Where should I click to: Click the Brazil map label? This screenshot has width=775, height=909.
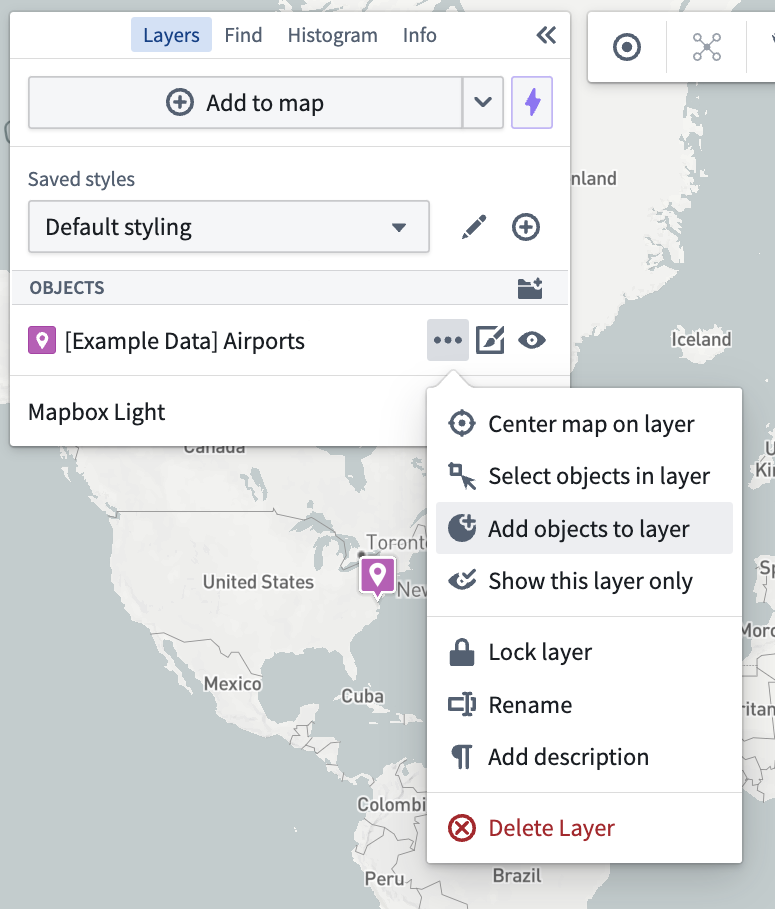[x=516, y=875]
